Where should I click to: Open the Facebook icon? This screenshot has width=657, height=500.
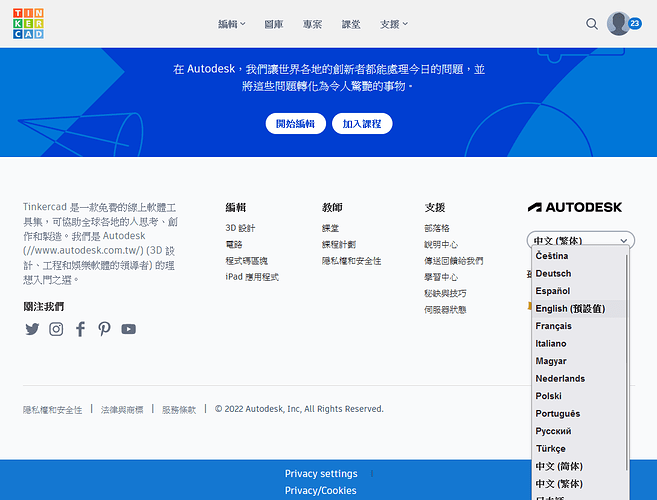tap(80, 329)
